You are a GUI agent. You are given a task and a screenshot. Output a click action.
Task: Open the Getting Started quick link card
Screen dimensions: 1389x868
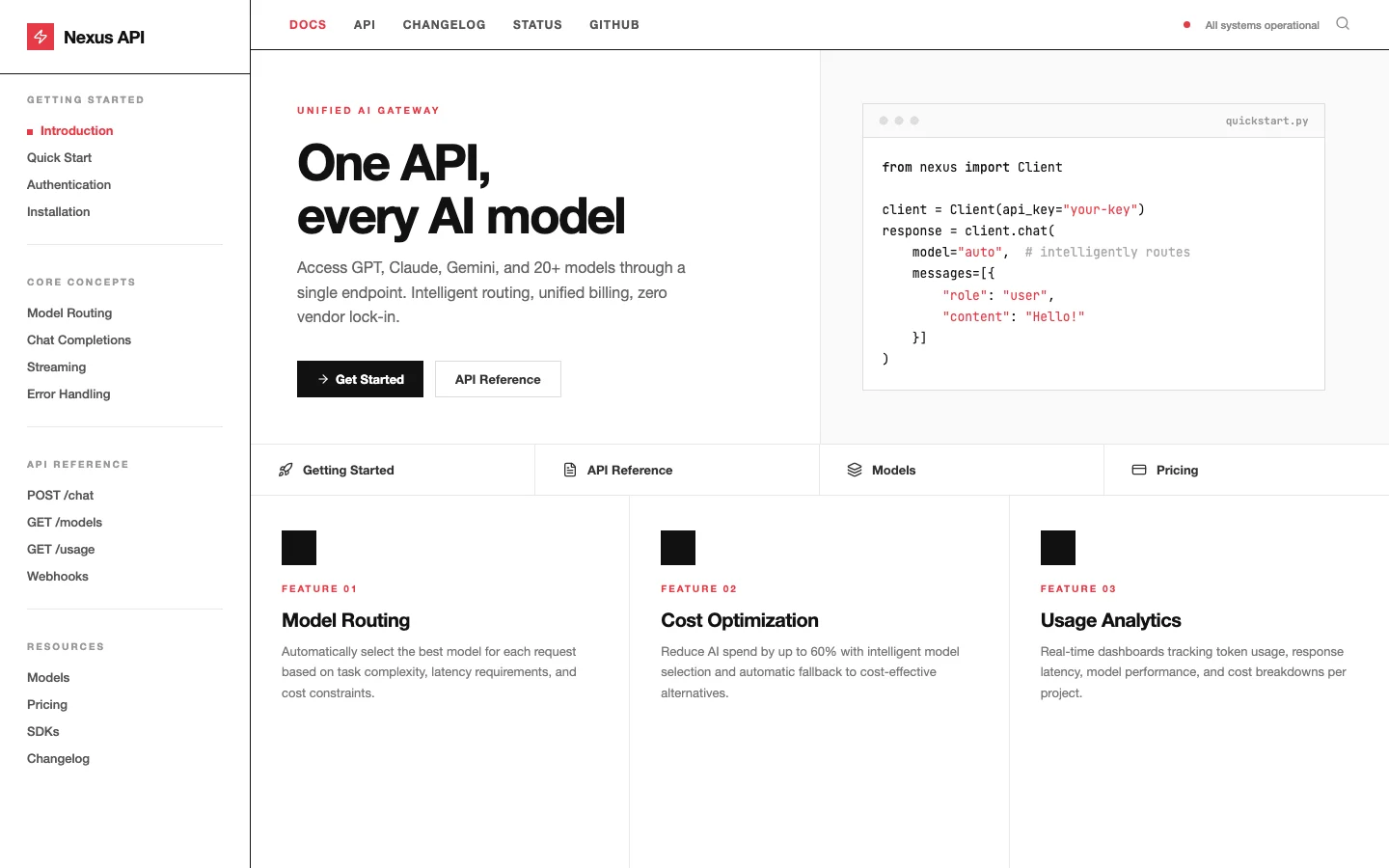pos(393,470)
